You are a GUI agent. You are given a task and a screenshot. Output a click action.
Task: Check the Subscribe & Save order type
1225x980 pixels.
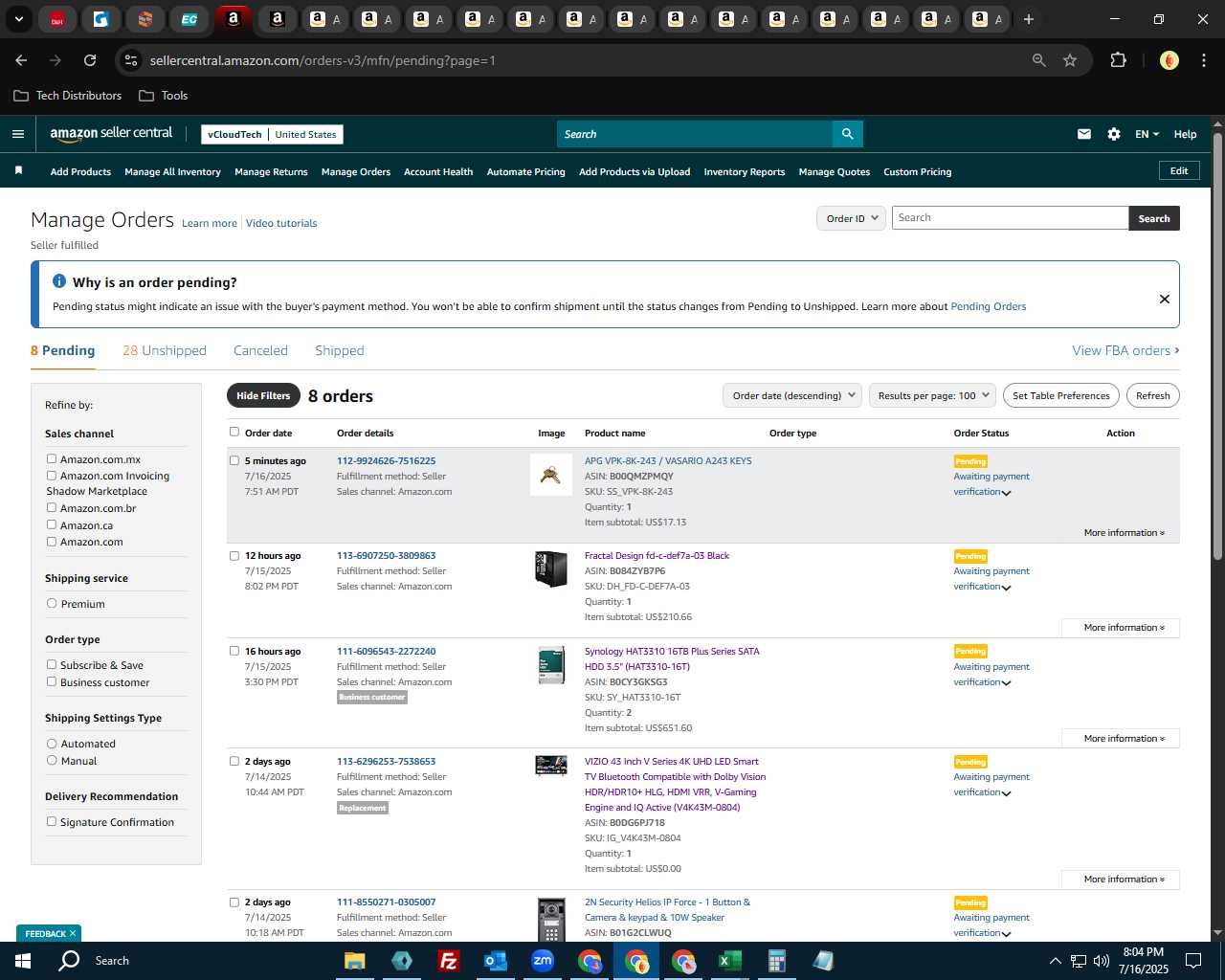point(52,664)
